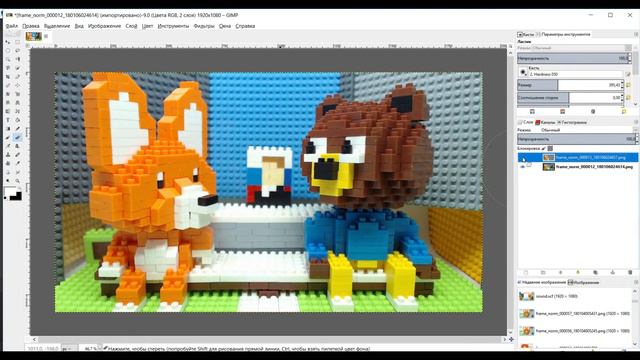Switch to the Изображения tab

[x=583, y=282]
